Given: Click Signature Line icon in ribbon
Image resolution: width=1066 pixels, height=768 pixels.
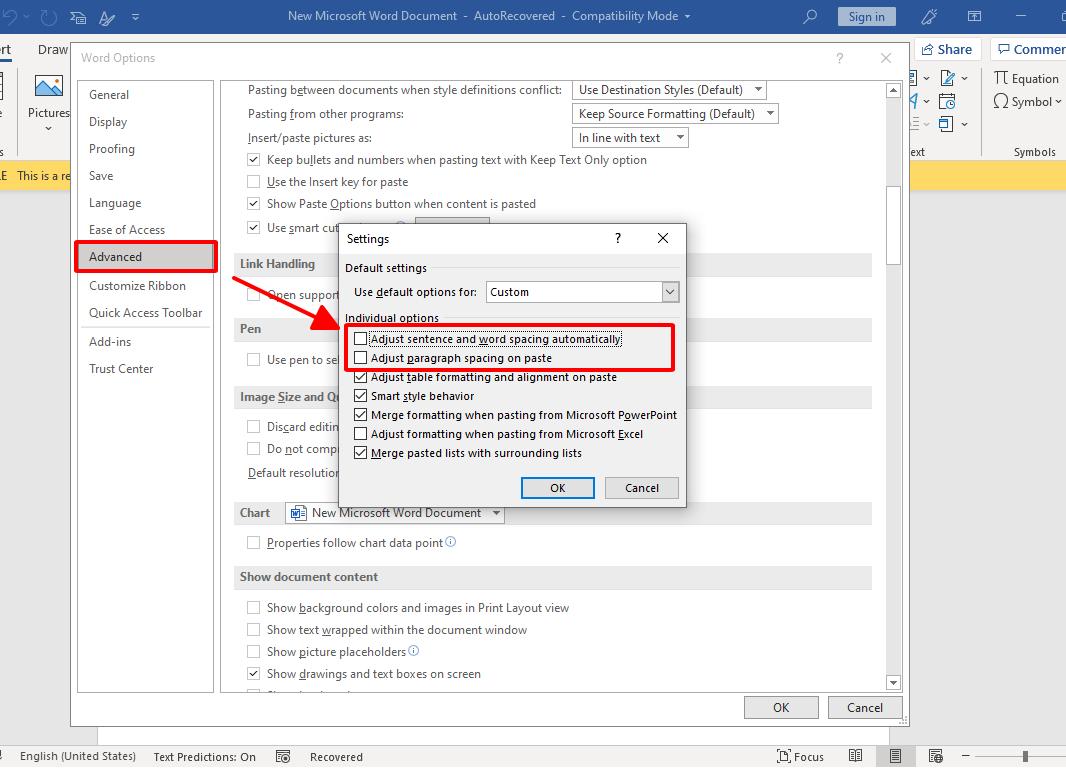Looking at the screenshot, I should coord(948,78).
